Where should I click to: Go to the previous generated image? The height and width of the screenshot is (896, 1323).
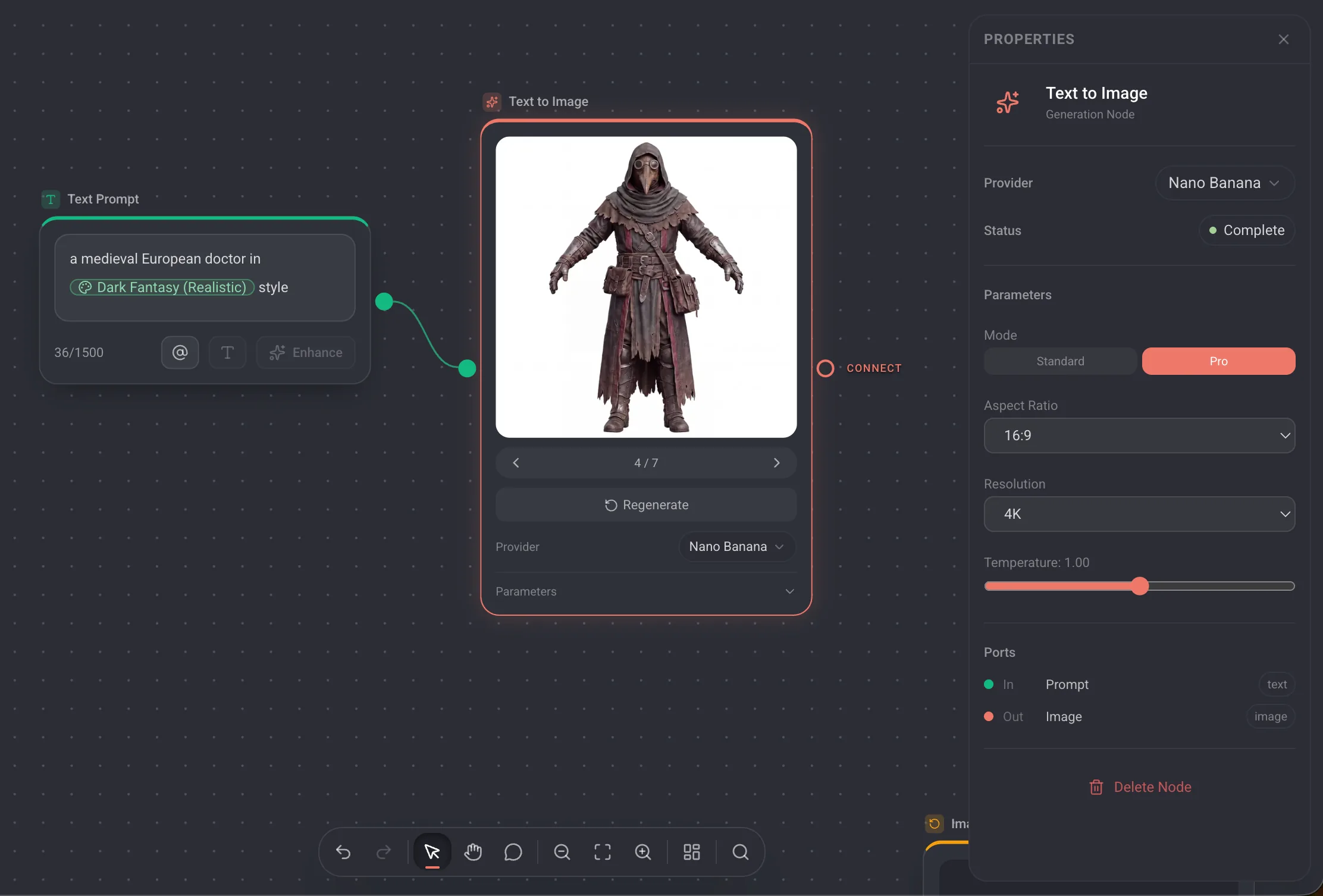coord(516,463)
